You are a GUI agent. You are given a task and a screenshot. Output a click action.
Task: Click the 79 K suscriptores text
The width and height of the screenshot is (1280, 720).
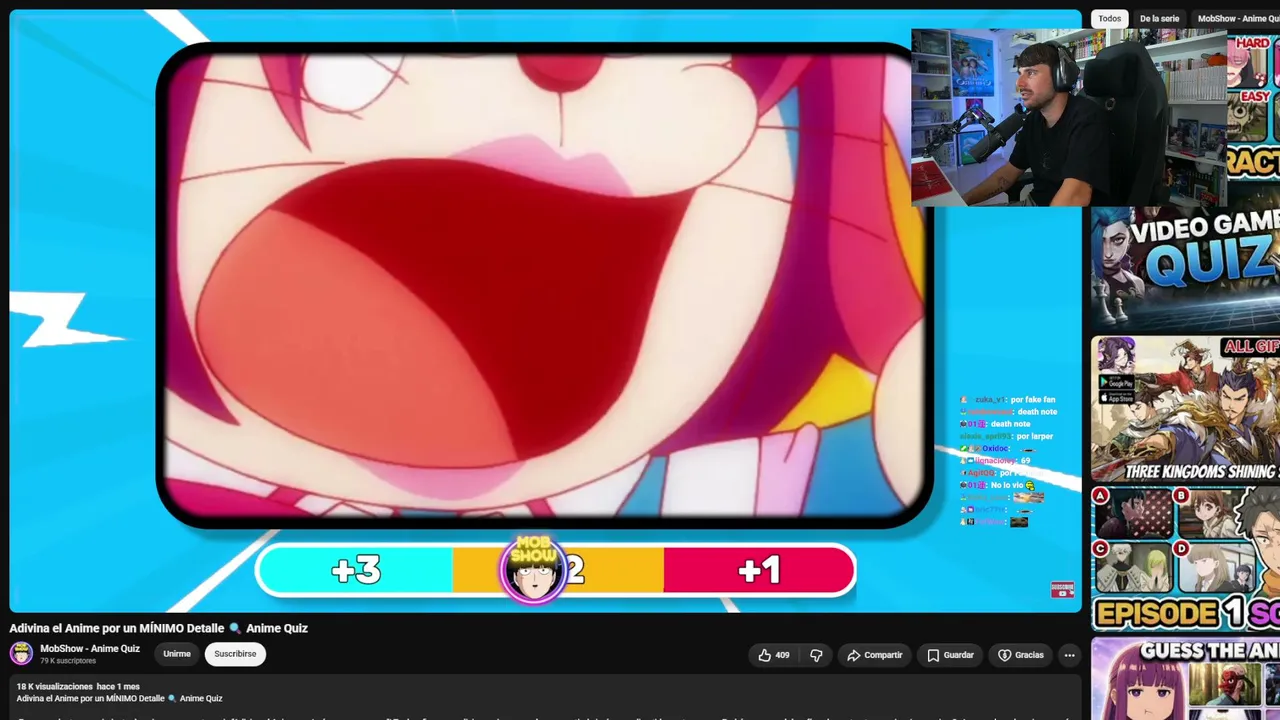tap(68, 661)
